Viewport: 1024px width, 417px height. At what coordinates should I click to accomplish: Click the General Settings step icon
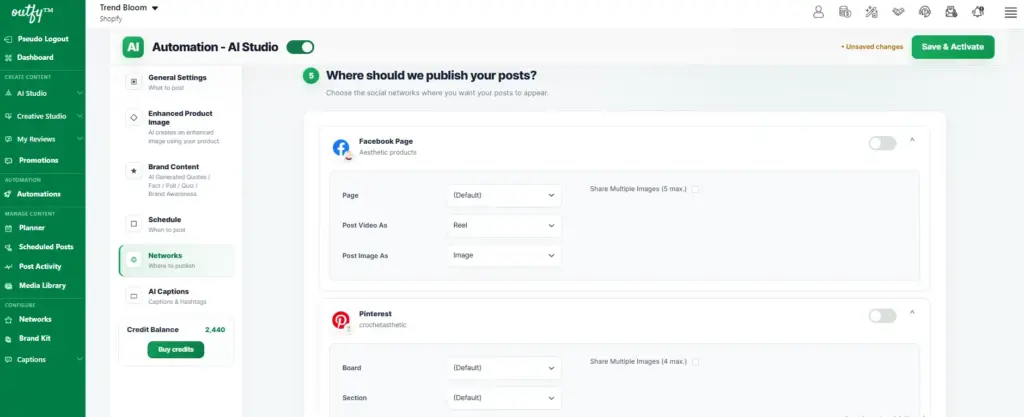(134, 82)
